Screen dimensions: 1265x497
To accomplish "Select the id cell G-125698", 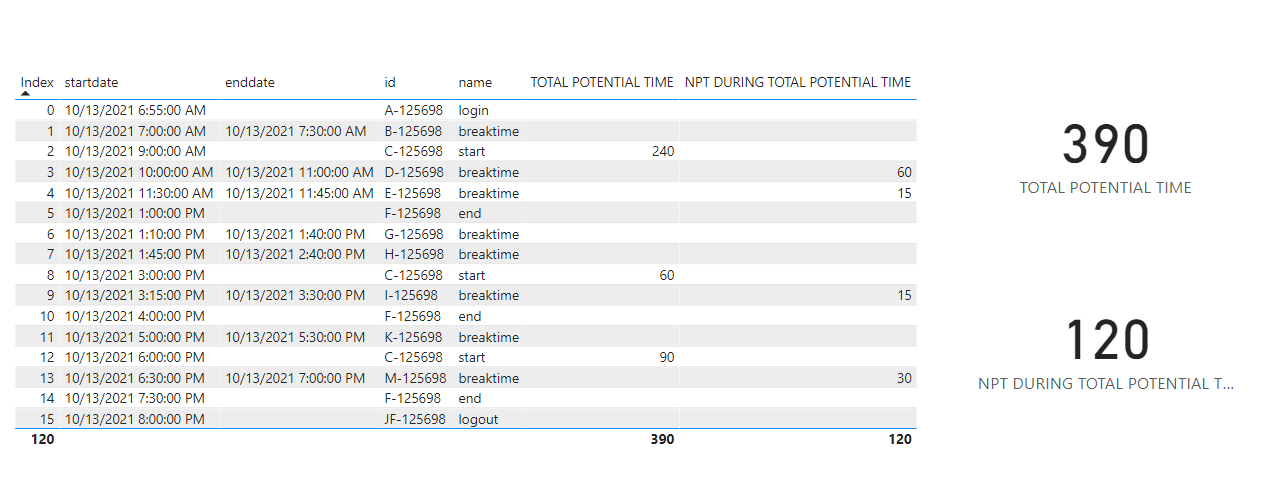I will [414, 234].
